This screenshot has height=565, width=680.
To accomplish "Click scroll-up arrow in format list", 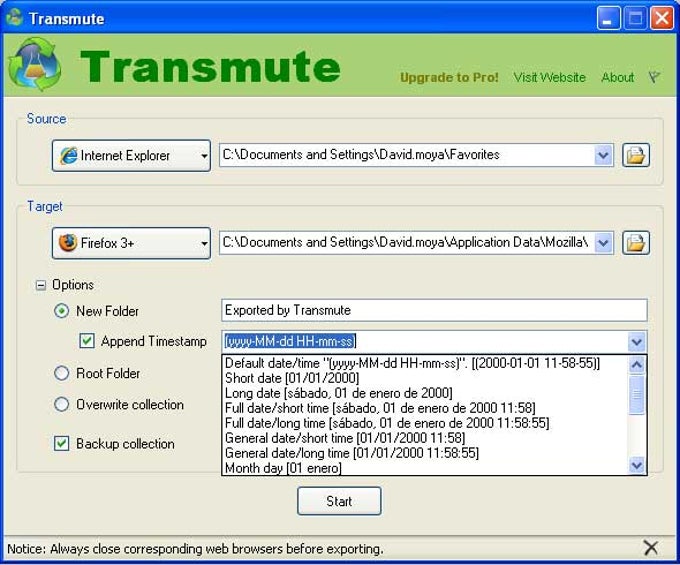I will [636, 365].
